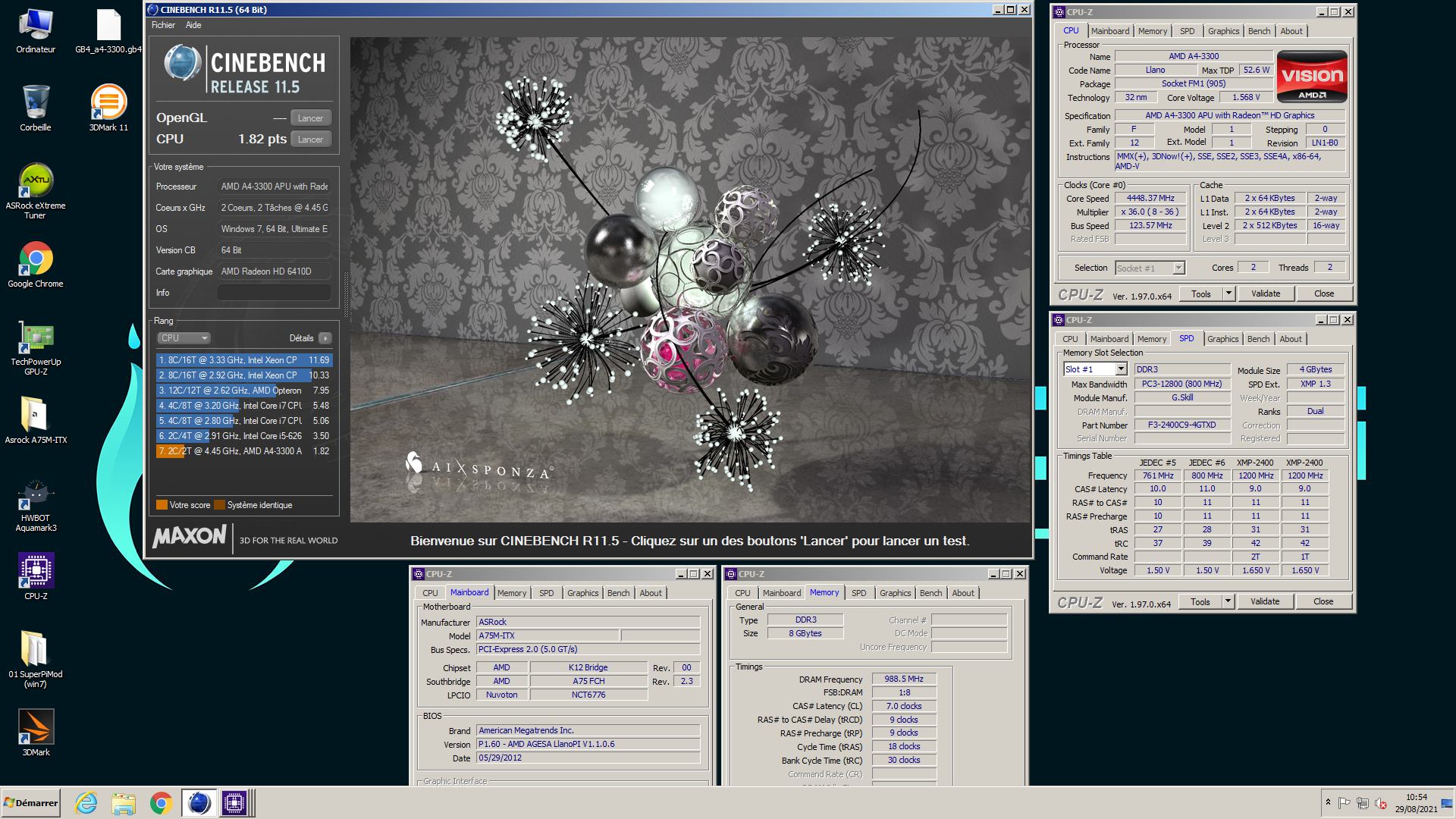1456x819 pixels.
Task: Open Windows Explorer from taskbar
Action: (x=124, y=803)
